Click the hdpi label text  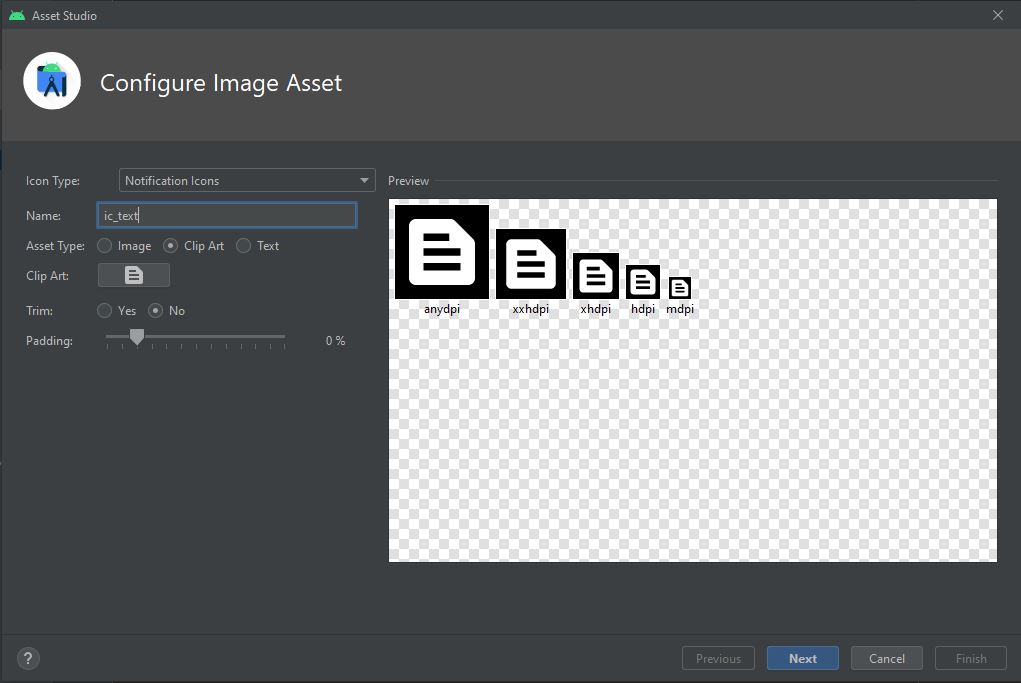point(643,309)
